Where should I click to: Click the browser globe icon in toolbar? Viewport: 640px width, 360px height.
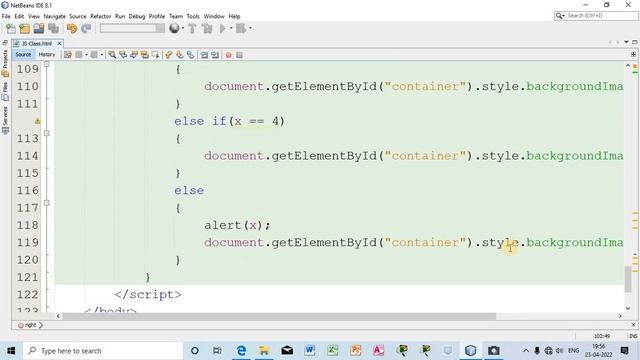click(174, 29)
